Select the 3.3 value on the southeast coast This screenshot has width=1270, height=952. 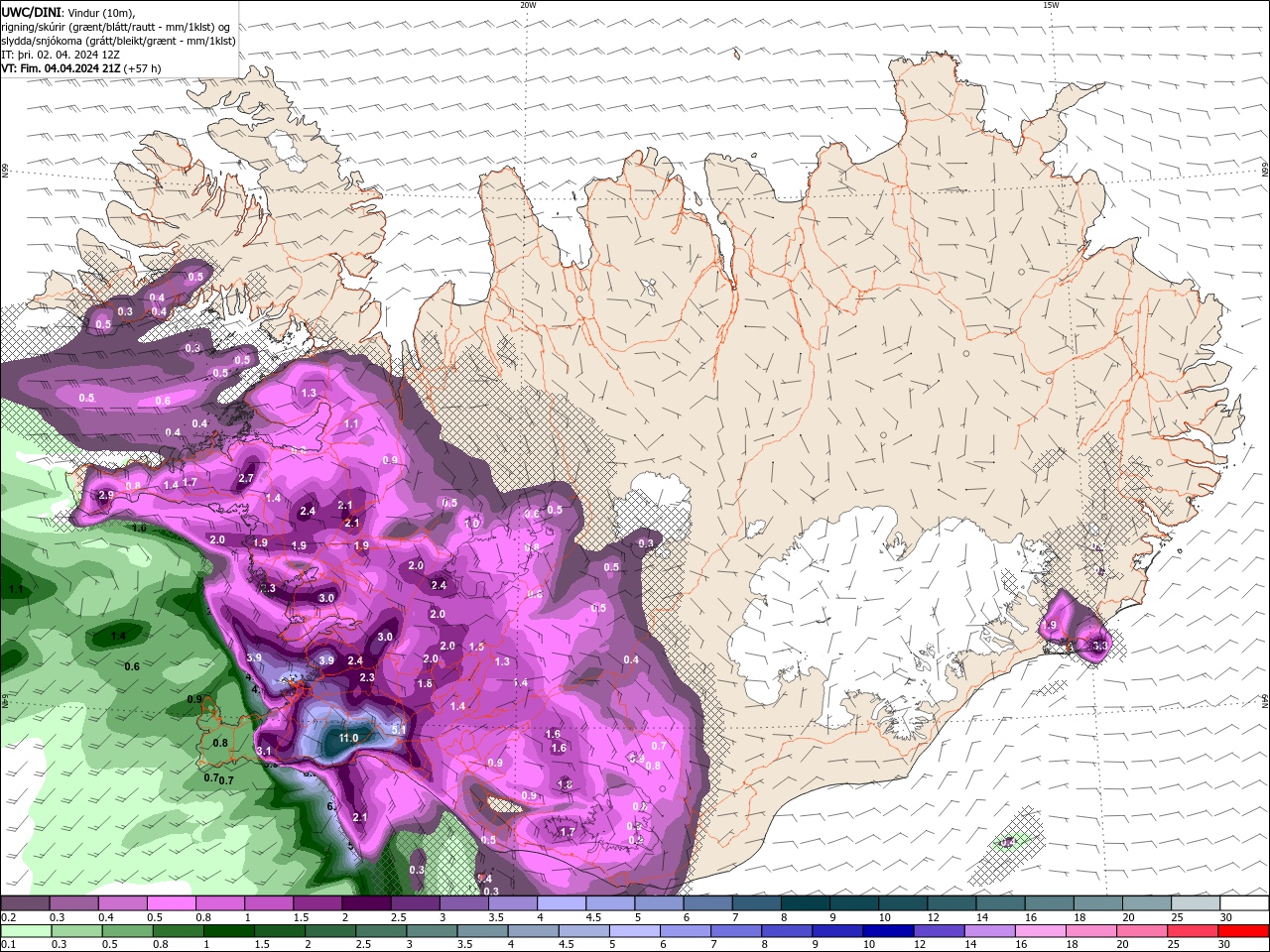pos(1099,646)
